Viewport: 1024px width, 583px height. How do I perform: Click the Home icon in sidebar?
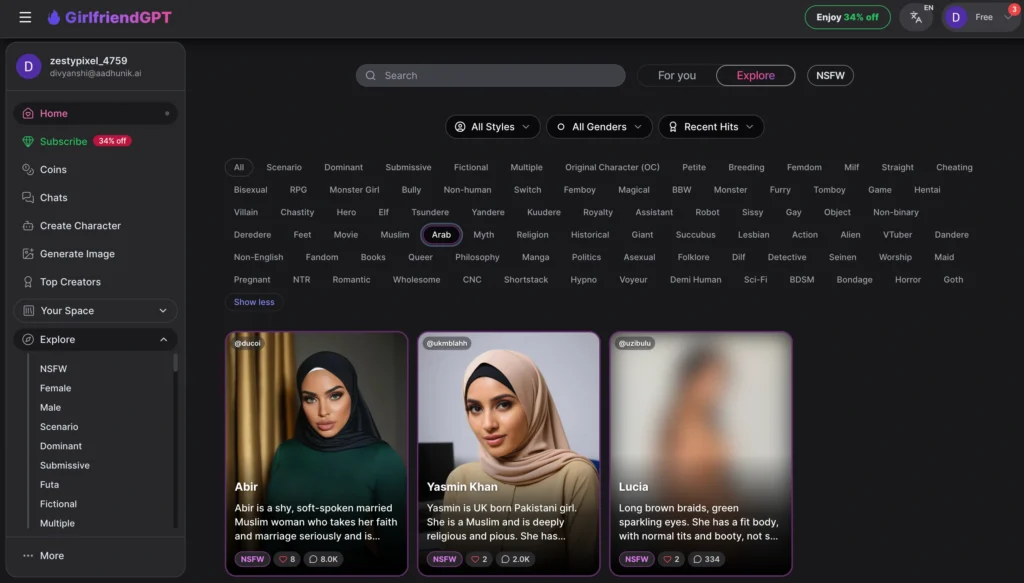[x=27, y=114]
